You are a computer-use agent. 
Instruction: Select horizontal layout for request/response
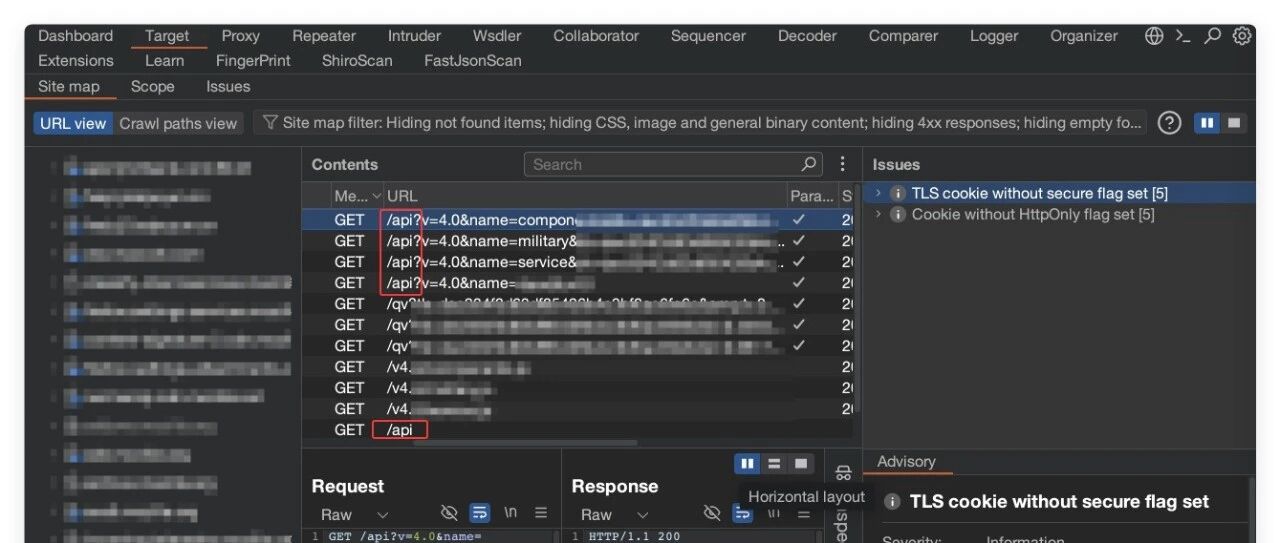point(747,464)
